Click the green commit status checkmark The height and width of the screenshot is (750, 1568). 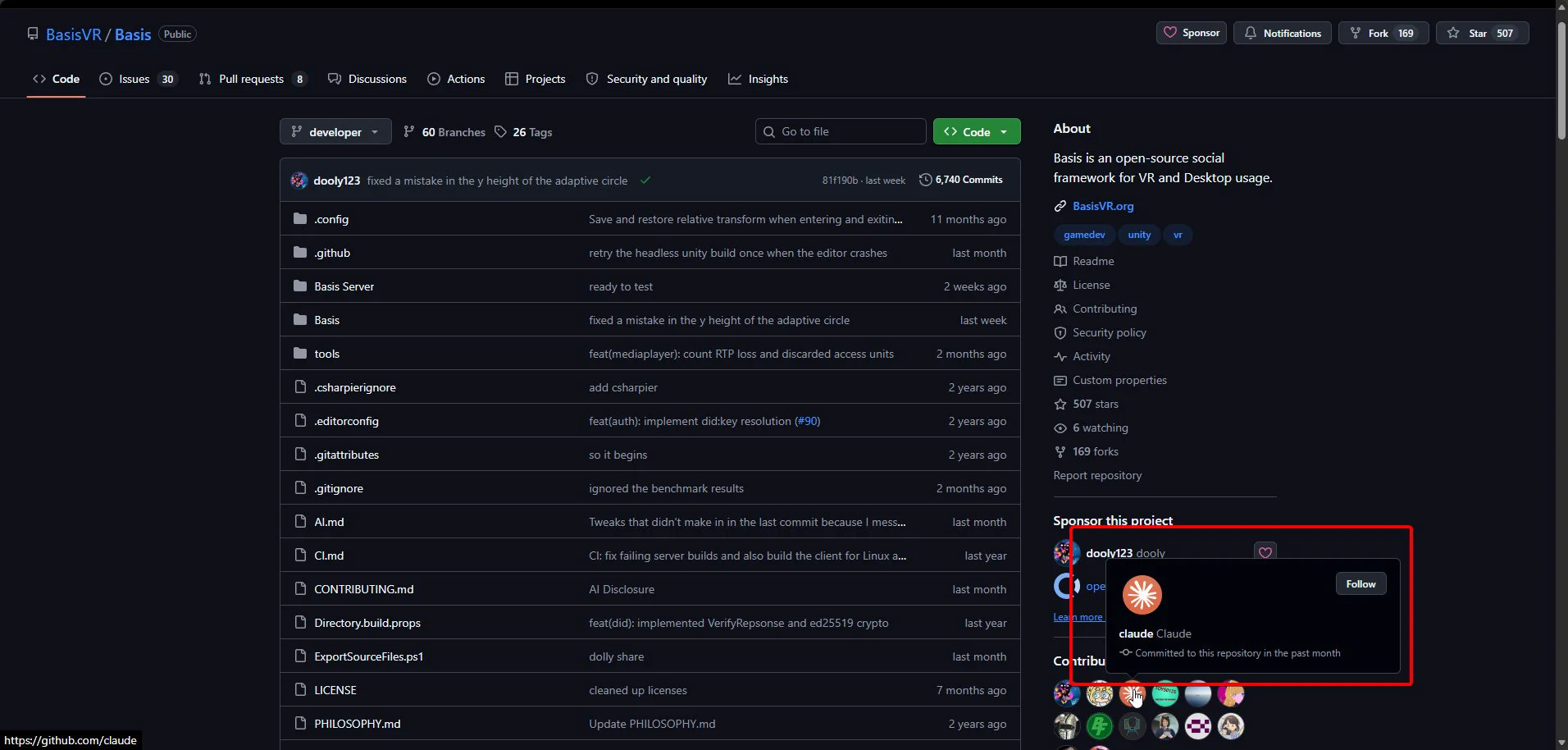point(645,180)
